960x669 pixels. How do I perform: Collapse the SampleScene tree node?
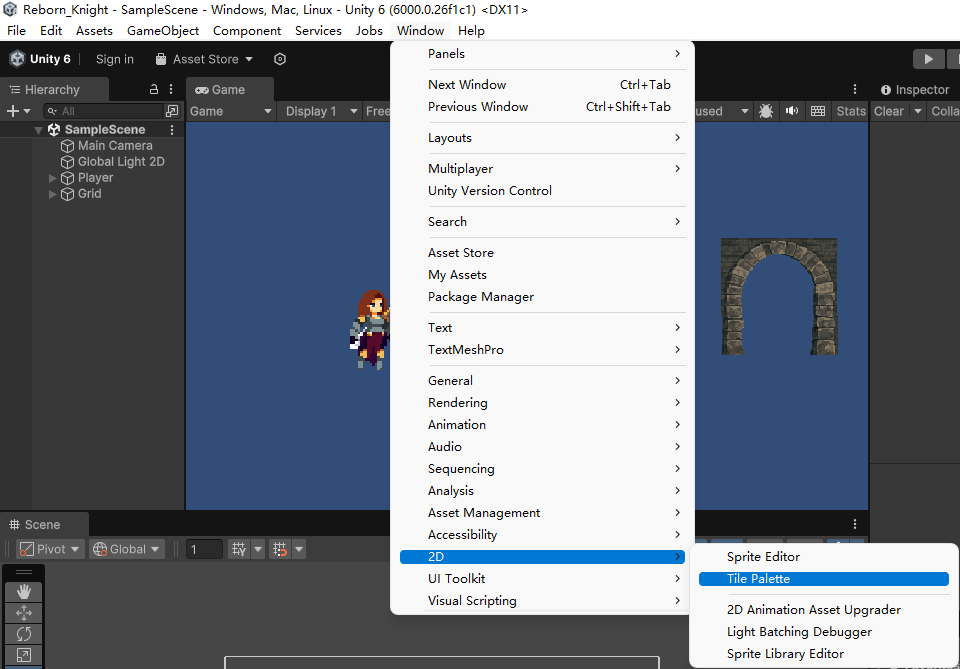click(38, 130)
